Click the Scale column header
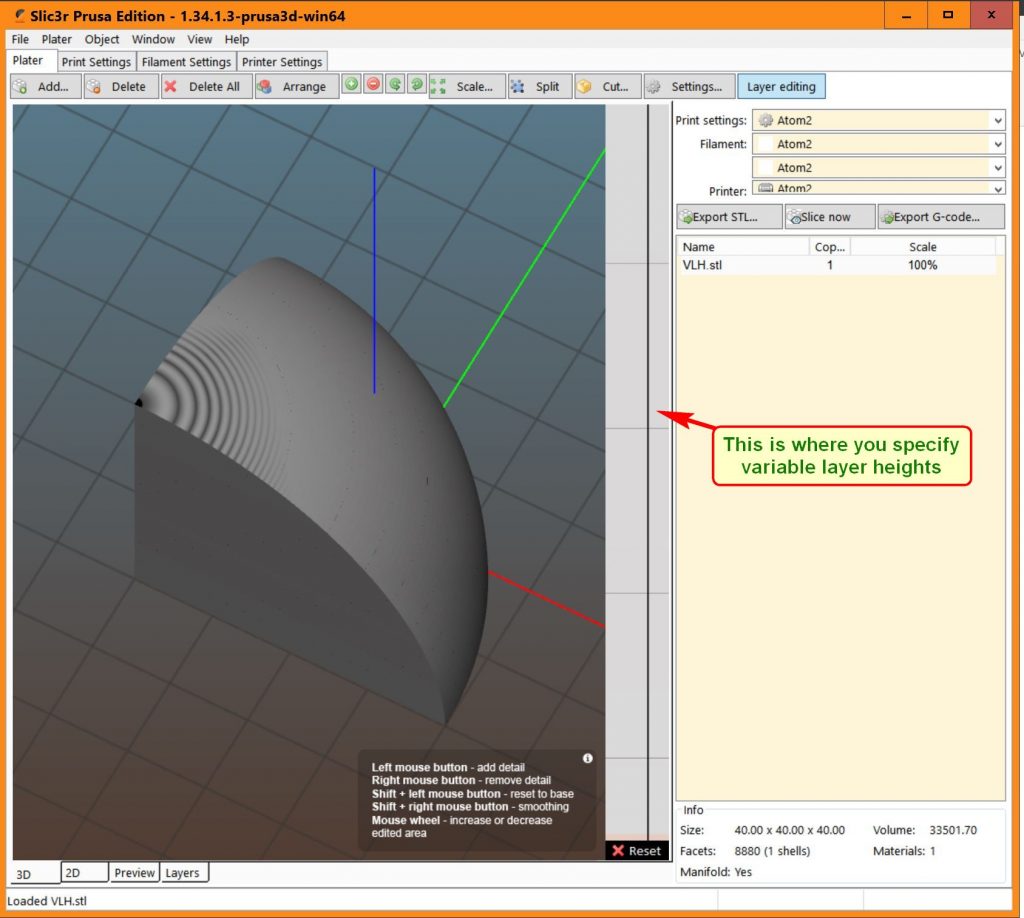This screenshot has width=1024, height=918. (x=923, y=247)
